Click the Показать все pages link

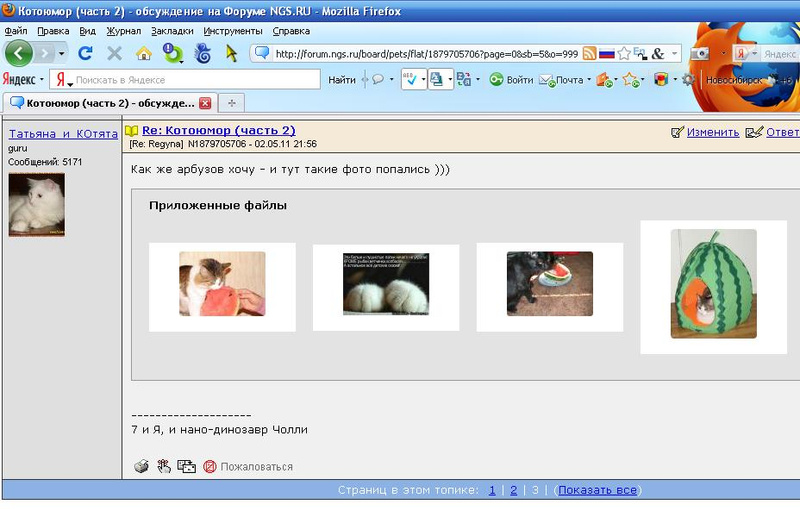pyautogui.click(x=597, y=490)
